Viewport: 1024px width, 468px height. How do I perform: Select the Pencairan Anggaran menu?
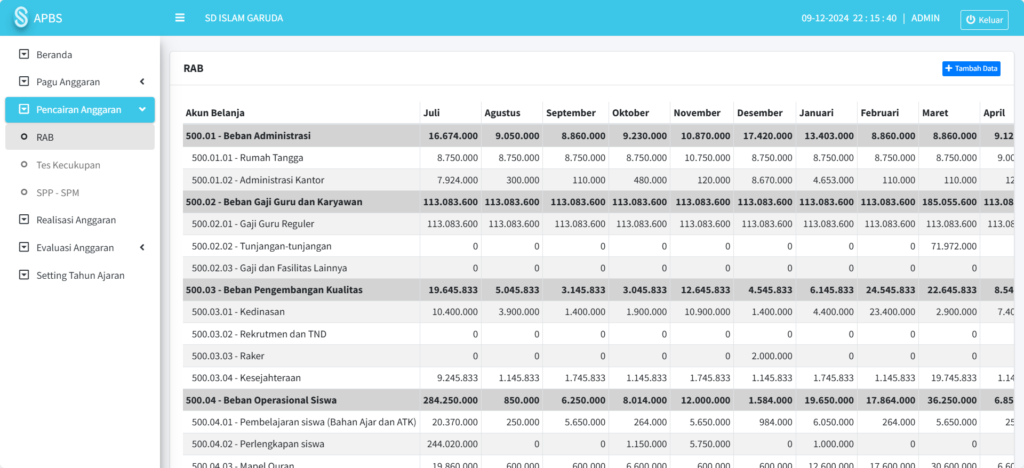click(x=80, y=110)
